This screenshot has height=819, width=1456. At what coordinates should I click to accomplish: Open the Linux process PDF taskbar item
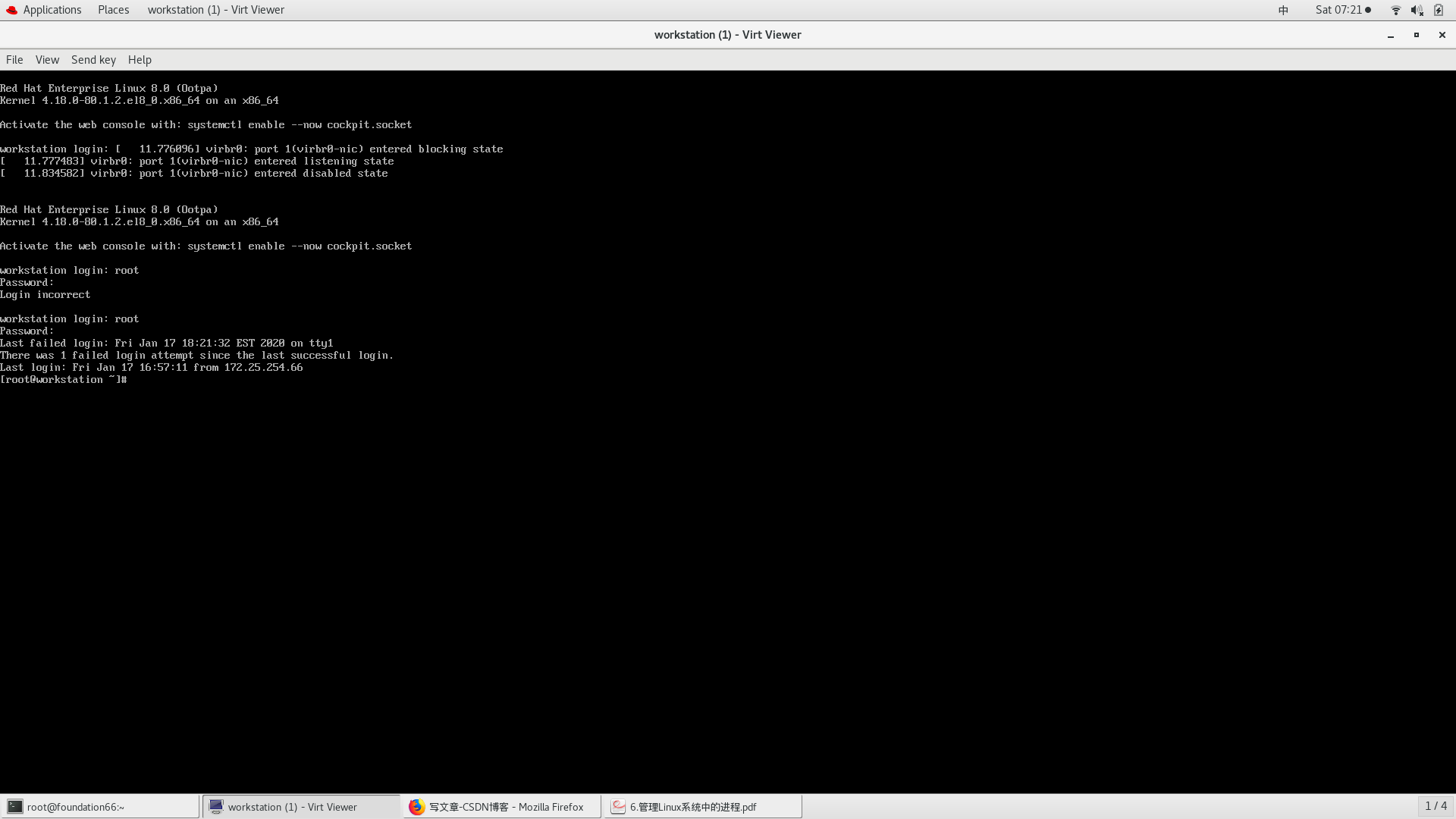(703, 807)
